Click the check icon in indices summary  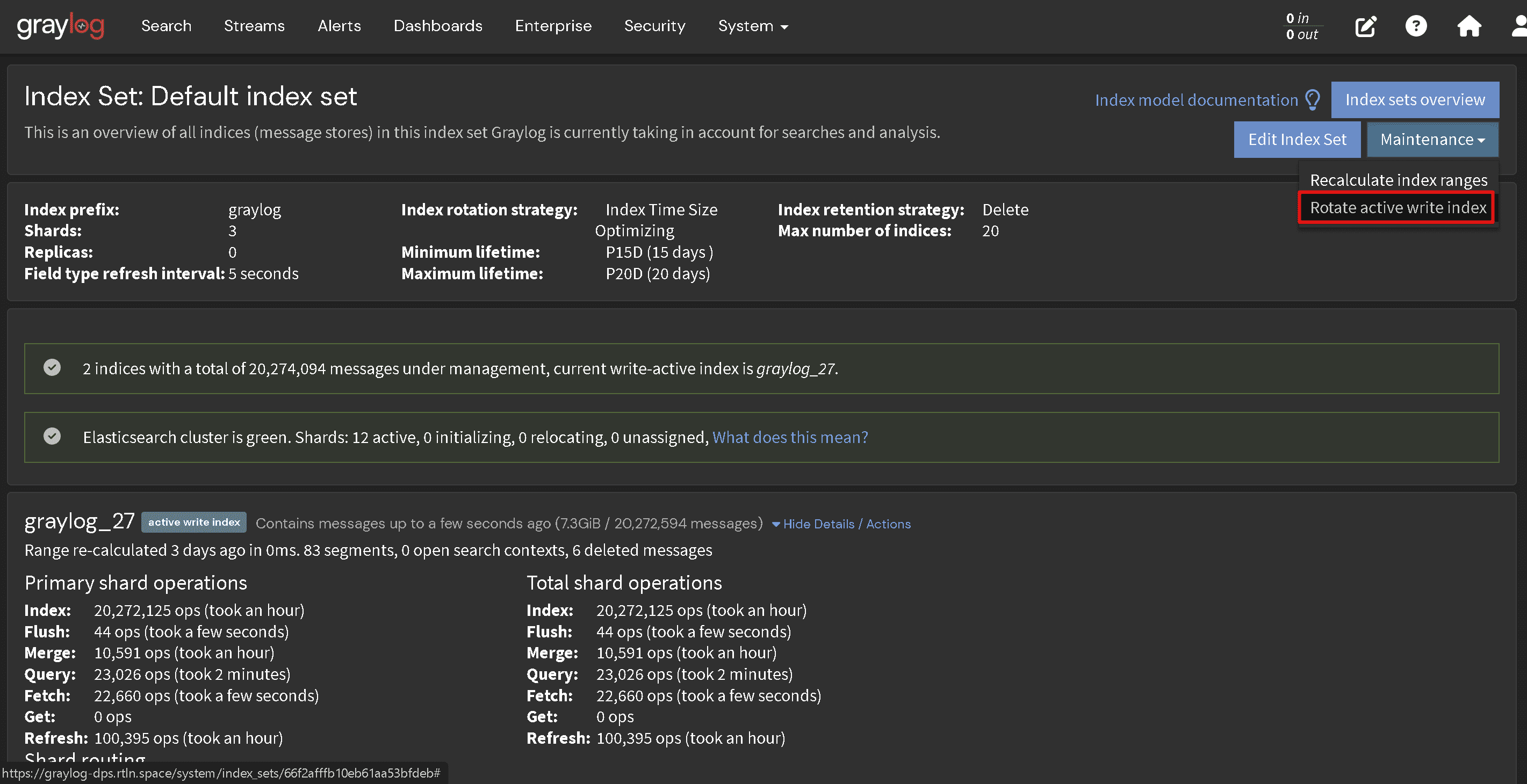pyautogui.click(x=52, y=368)
